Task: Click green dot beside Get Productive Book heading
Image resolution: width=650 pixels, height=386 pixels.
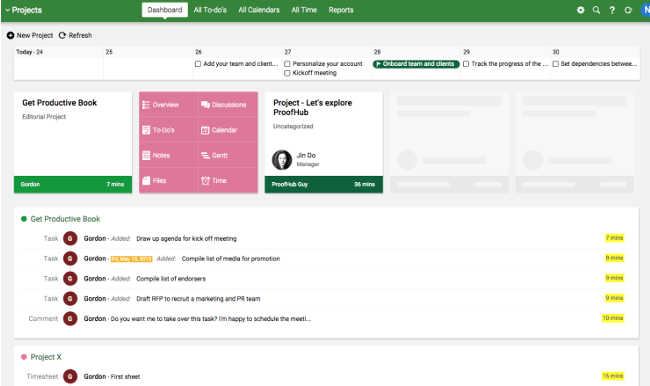Action: 24,218
